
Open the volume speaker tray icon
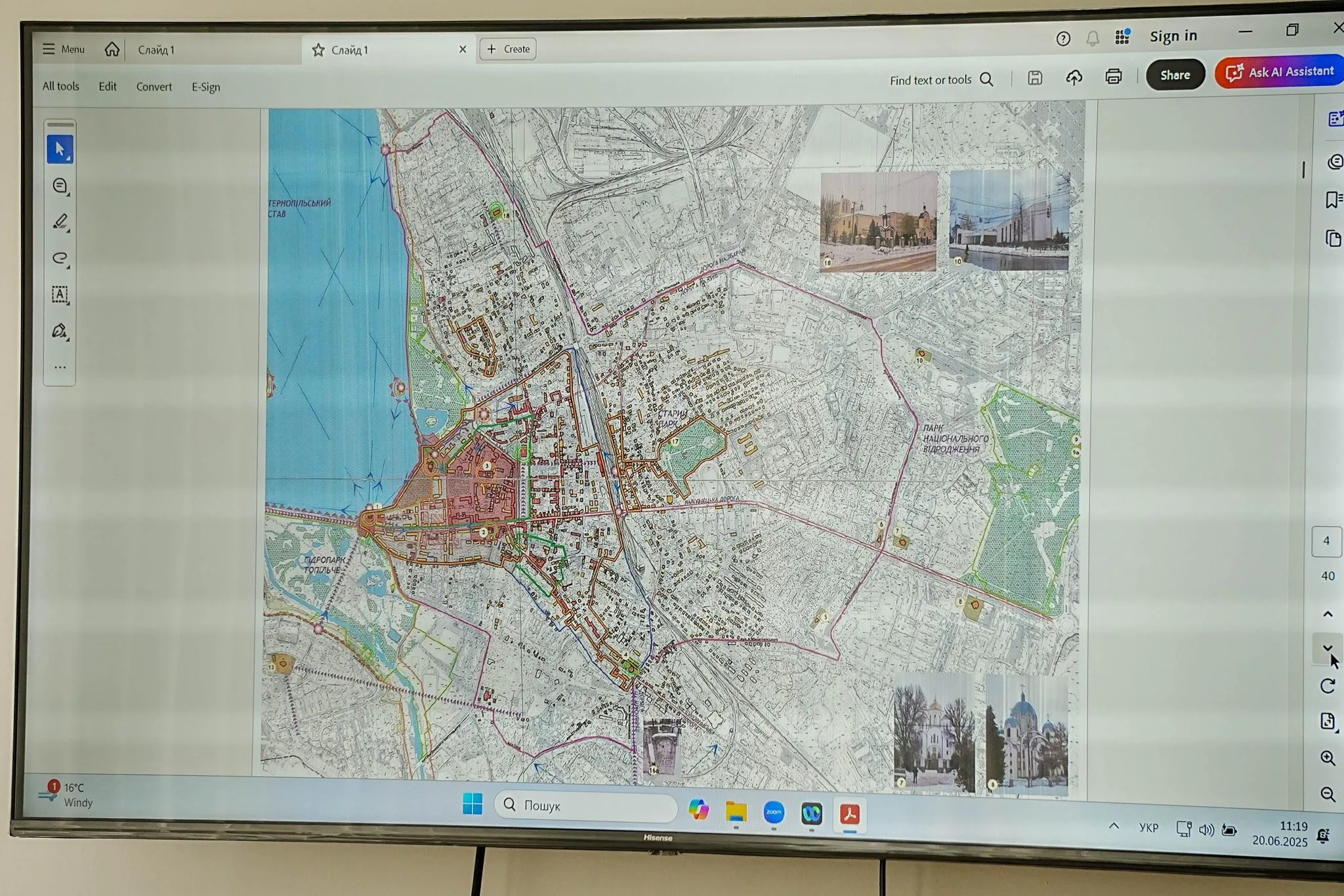(x=1206, y=830)
